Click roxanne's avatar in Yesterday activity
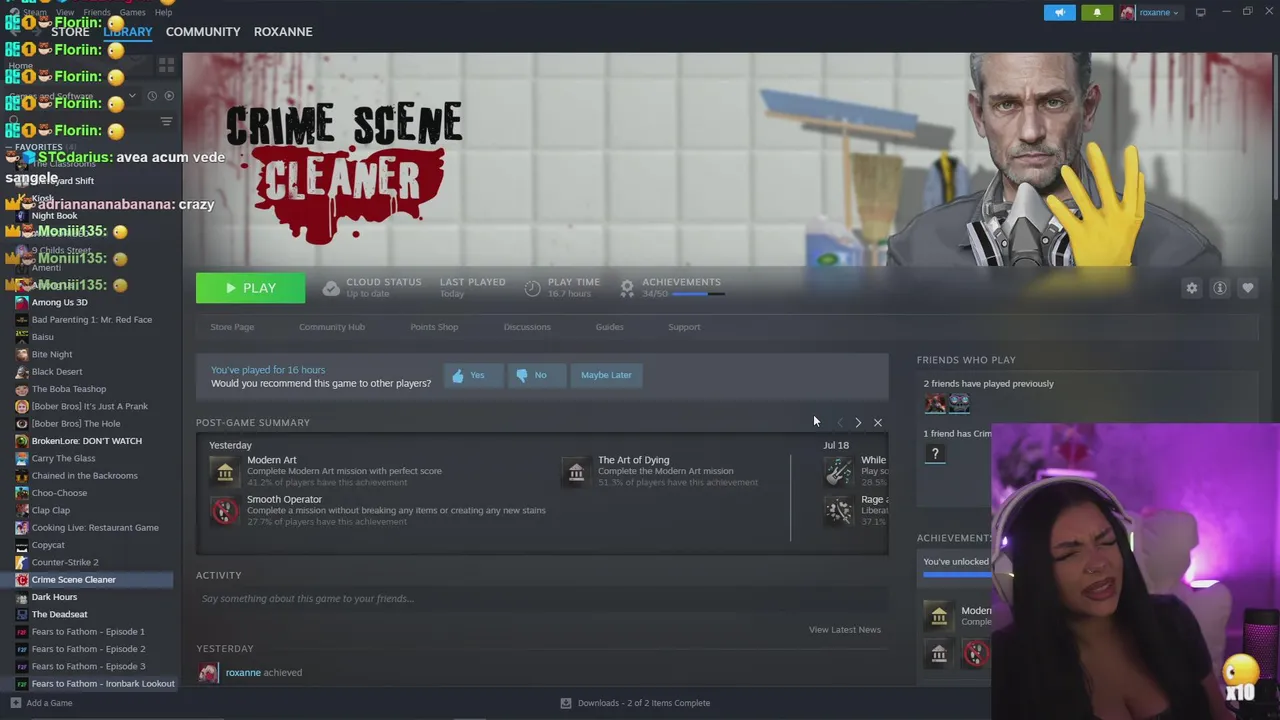Viewport: 1280px width, 720px height. click(x=208, y=673)
